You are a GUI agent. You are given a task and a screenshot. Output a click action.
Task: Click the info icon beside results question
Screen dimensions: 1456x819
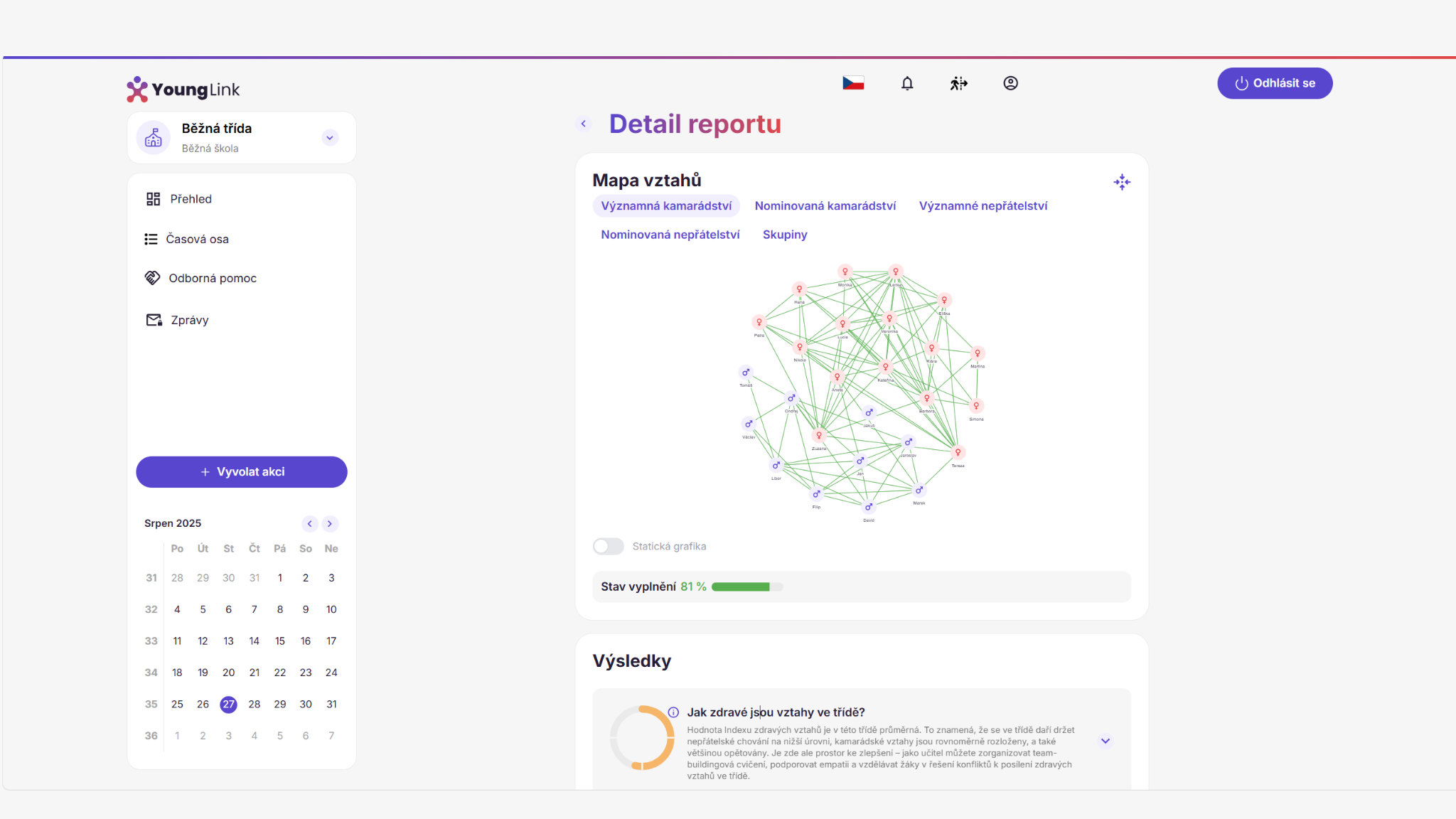[673, 712]
